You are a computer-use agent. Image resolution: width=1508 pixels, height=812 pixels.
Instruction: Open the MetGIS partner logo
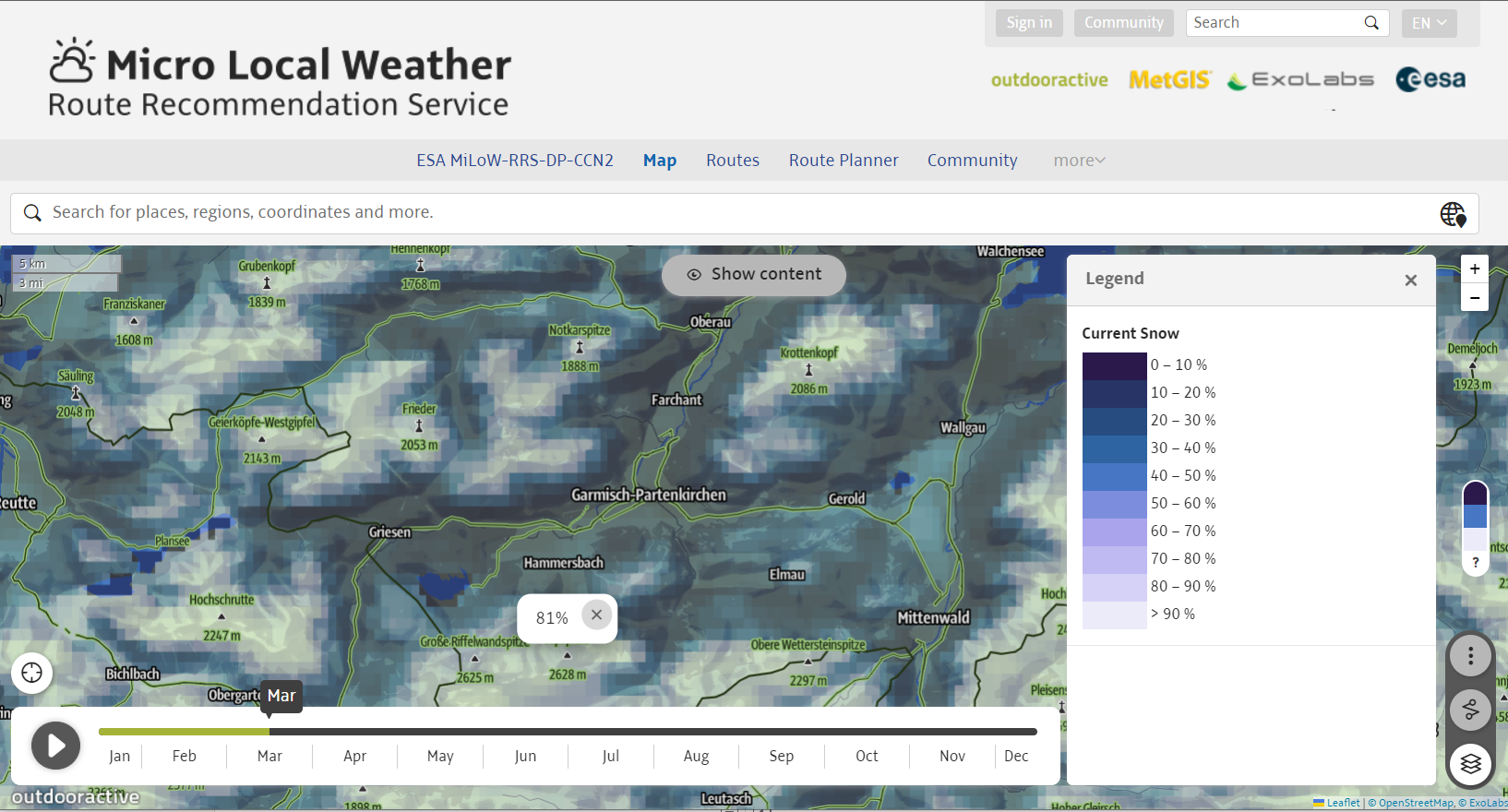1169,80
